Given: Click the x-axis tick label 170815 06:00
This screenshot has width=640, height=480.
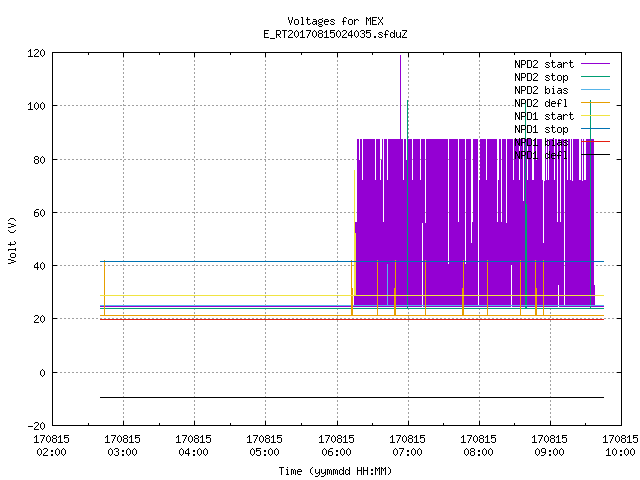Looking at the screenshot, I should 336,446.
